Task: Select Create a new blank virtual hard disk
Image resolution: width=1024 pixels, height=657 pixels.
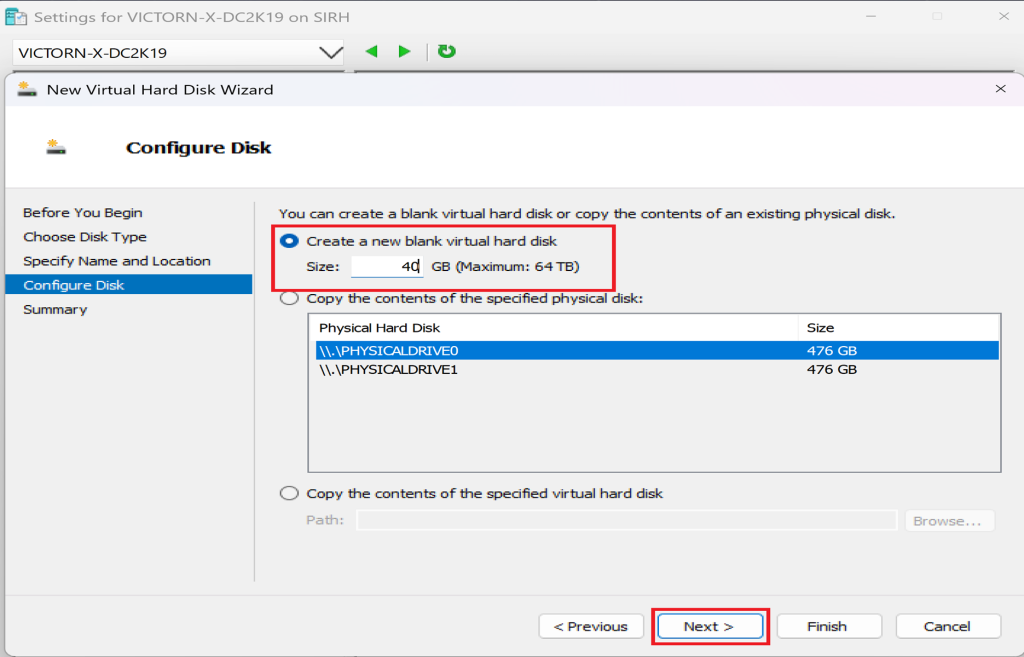Action: 290,241
